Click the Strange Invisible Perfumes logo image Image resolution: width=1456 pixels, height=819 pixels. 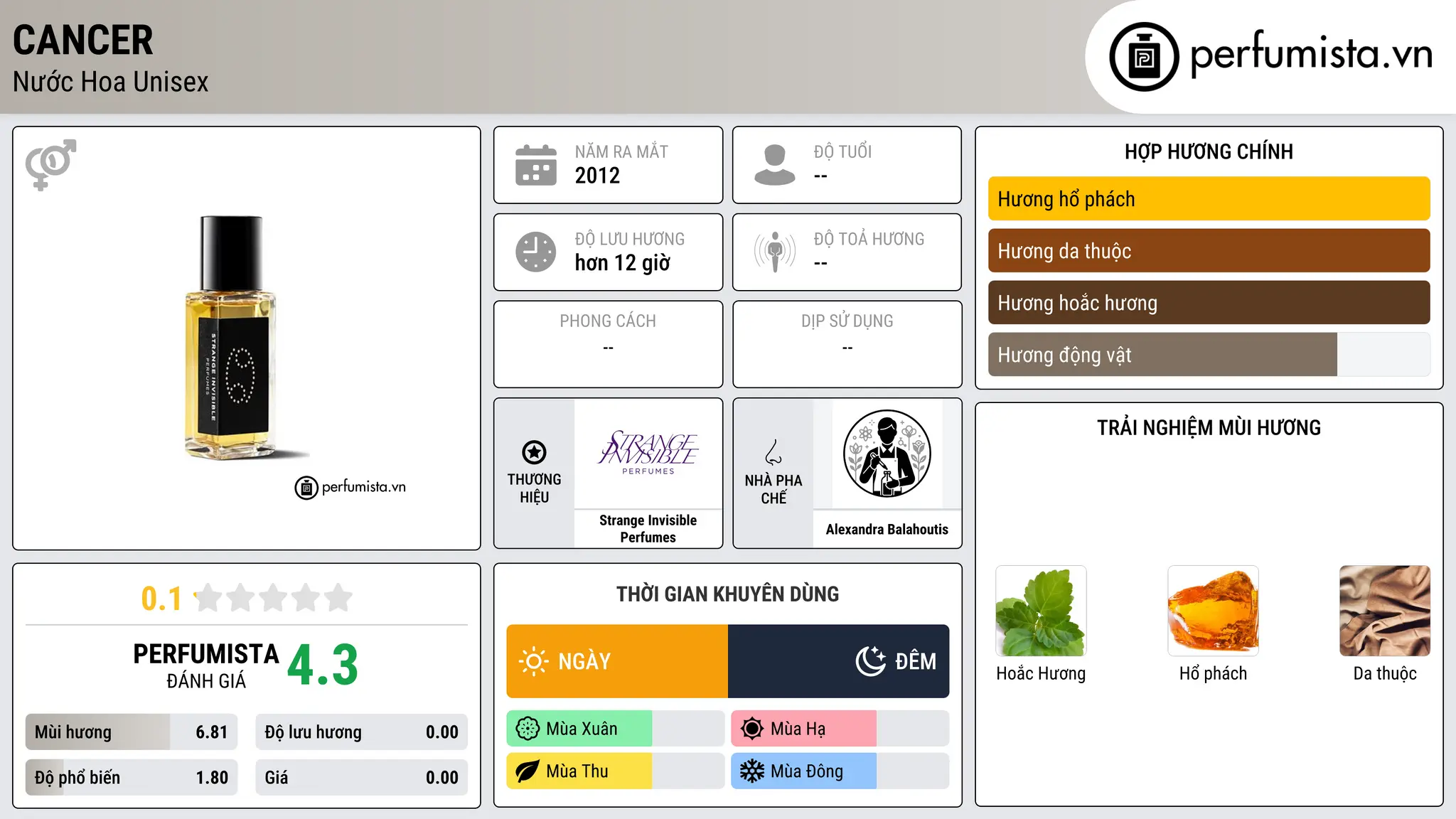point(648,453)
